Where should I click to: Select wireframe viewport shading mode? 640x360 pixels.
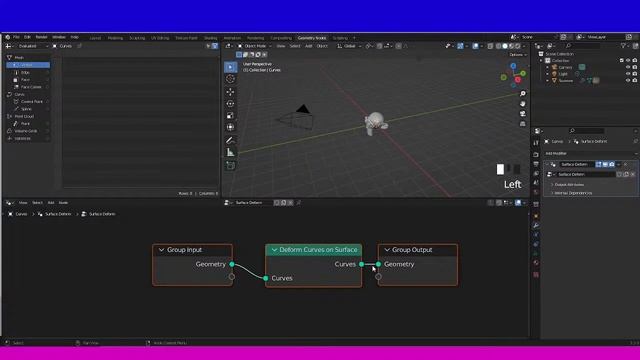coord(498,46)
